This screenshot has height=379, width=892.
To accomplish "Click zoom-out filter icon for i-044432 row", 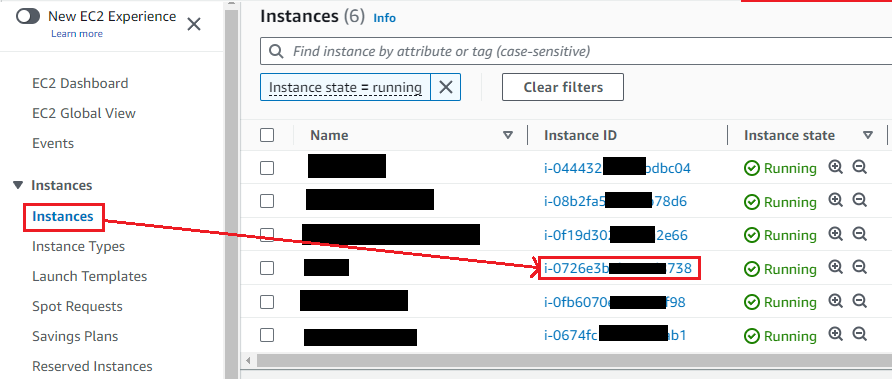I will [x=859, y=167].
